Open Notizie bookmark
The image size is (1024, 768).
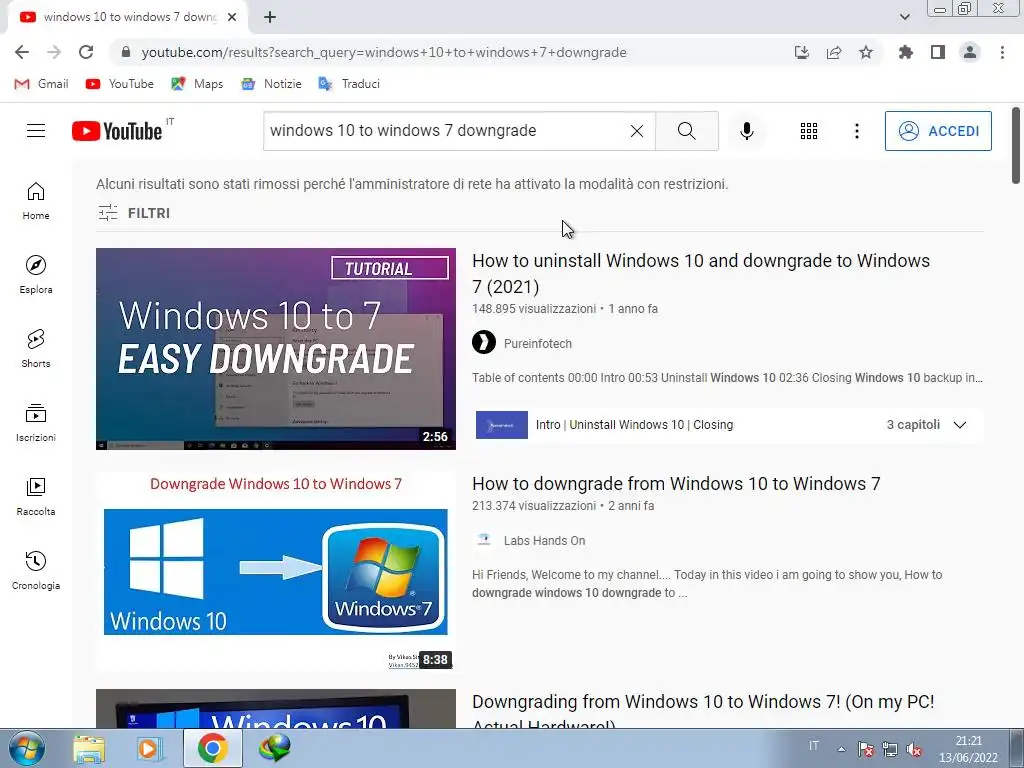click(271, 84)
